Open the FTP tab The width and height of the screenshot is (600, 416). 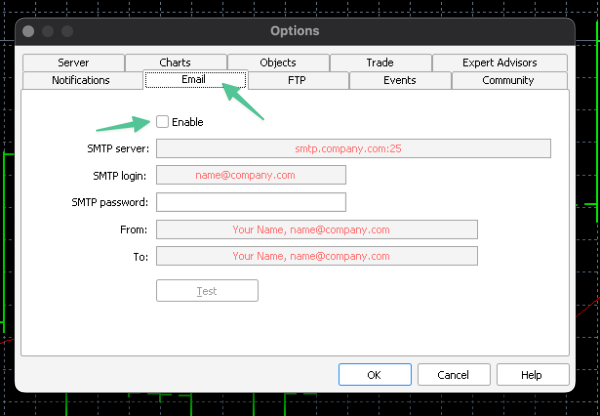click(297, 80)
